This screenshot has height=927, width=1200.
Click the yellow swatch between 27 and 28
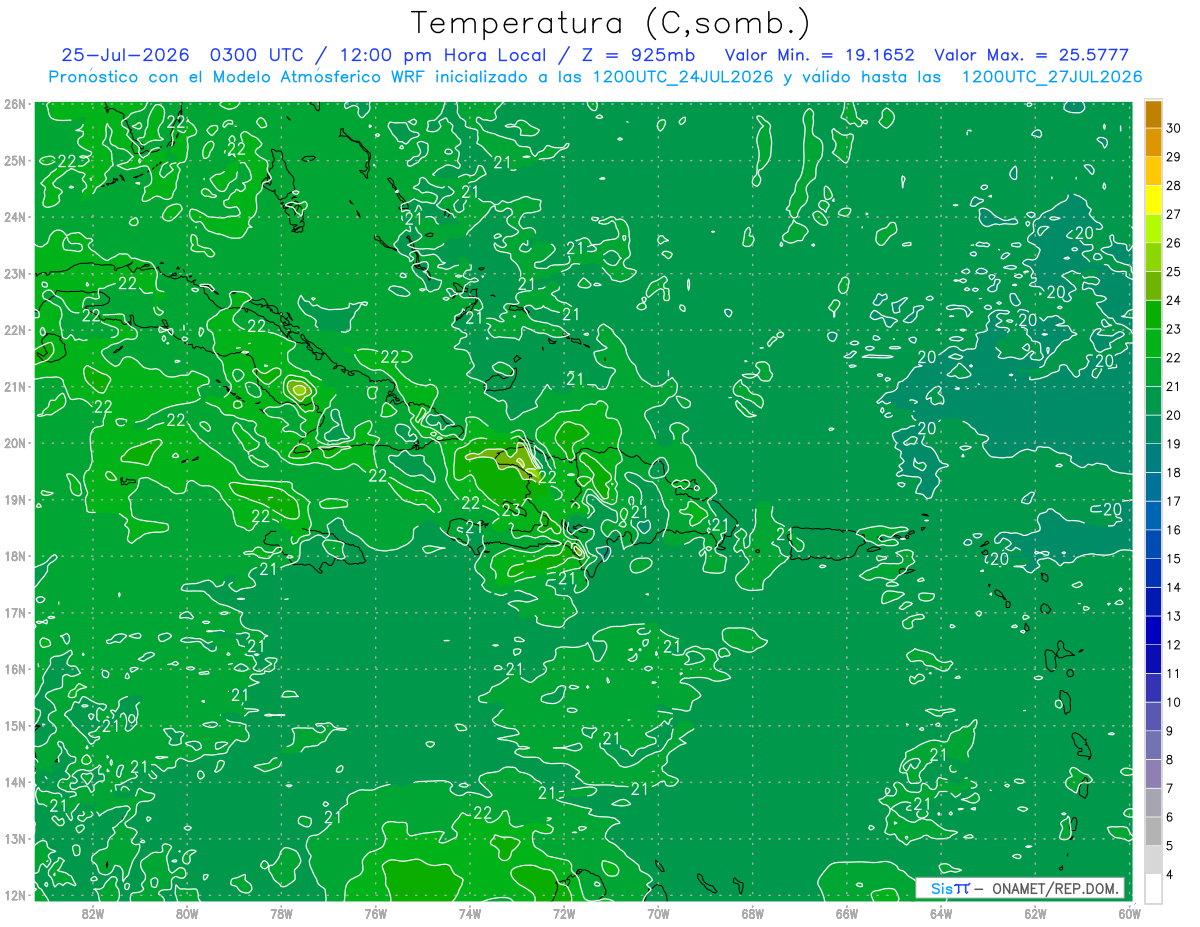click(x=1153, y=200)
